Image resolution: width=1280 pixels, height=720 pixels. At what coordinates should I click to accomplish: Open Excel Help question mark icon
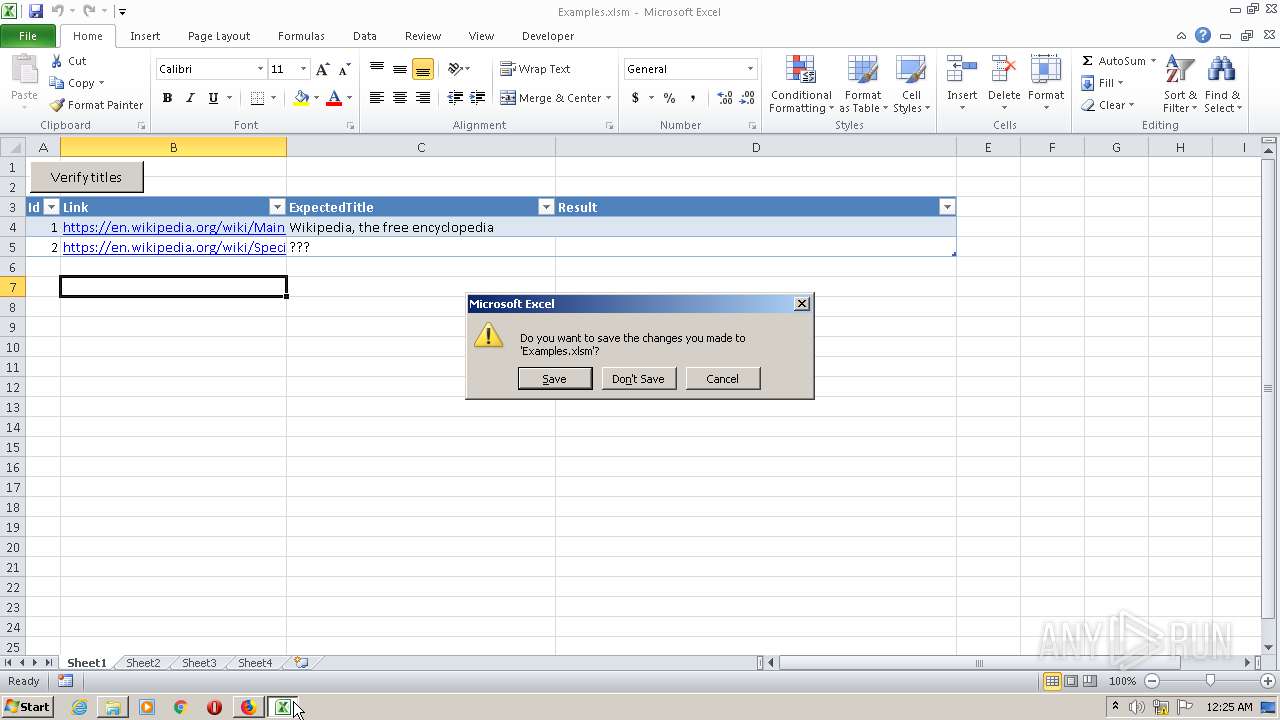tap(1203, 35)
